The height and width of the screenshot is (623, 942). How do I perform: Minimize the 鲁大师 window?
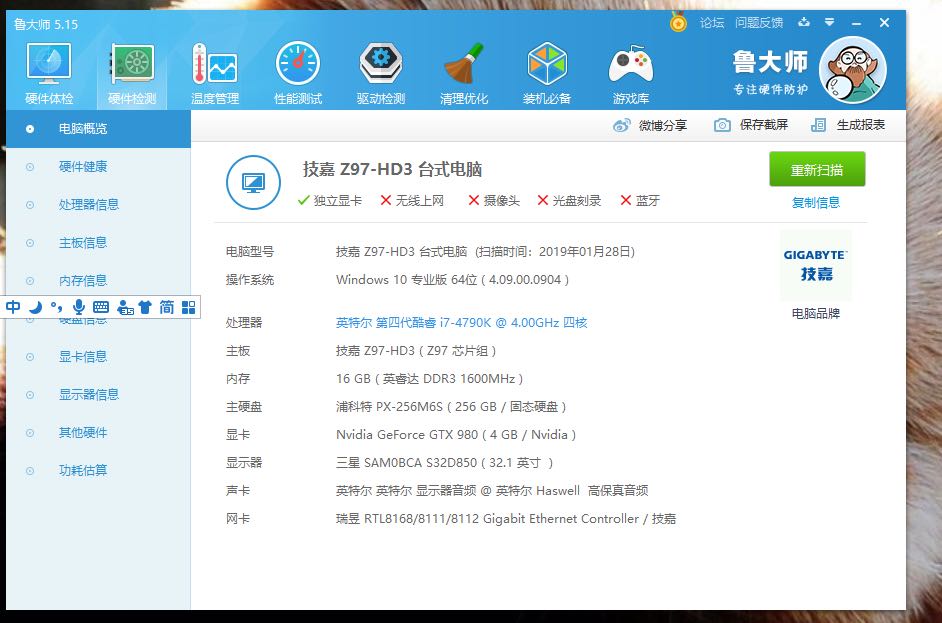point(857,23)
